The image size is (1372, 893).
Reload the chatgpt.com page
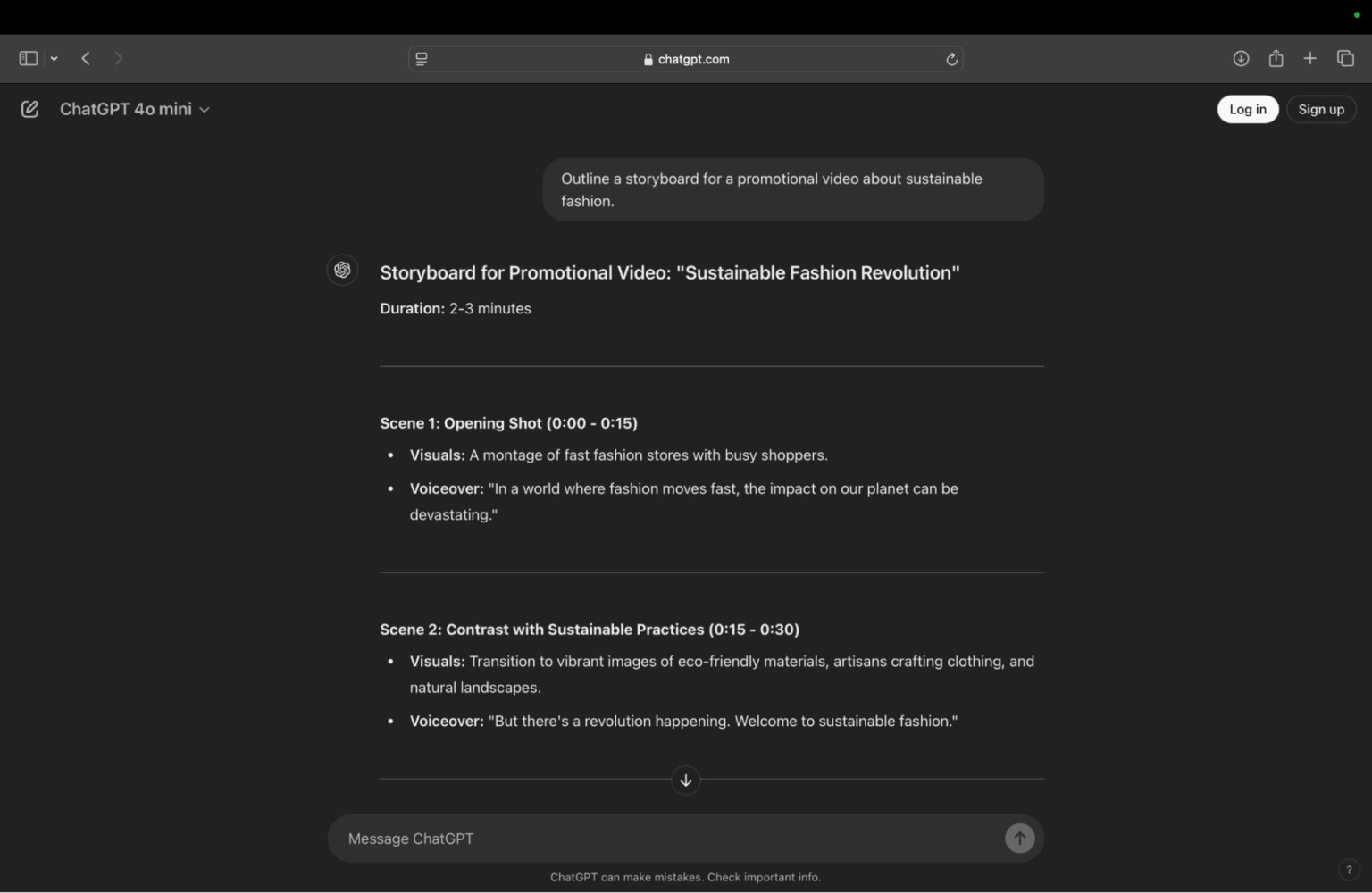coord(951,59)
